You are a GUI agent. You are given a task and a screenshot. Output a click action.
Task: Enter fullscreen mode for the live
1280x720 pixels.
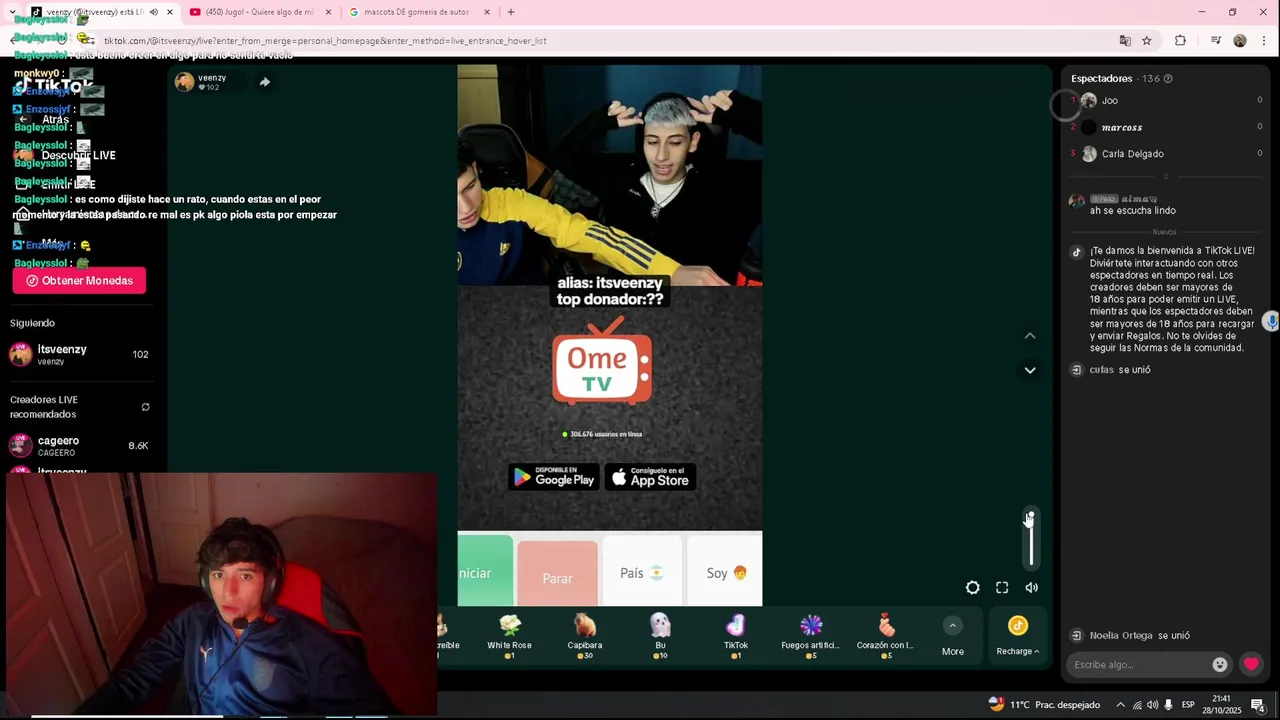click(x=1002, y=588)
